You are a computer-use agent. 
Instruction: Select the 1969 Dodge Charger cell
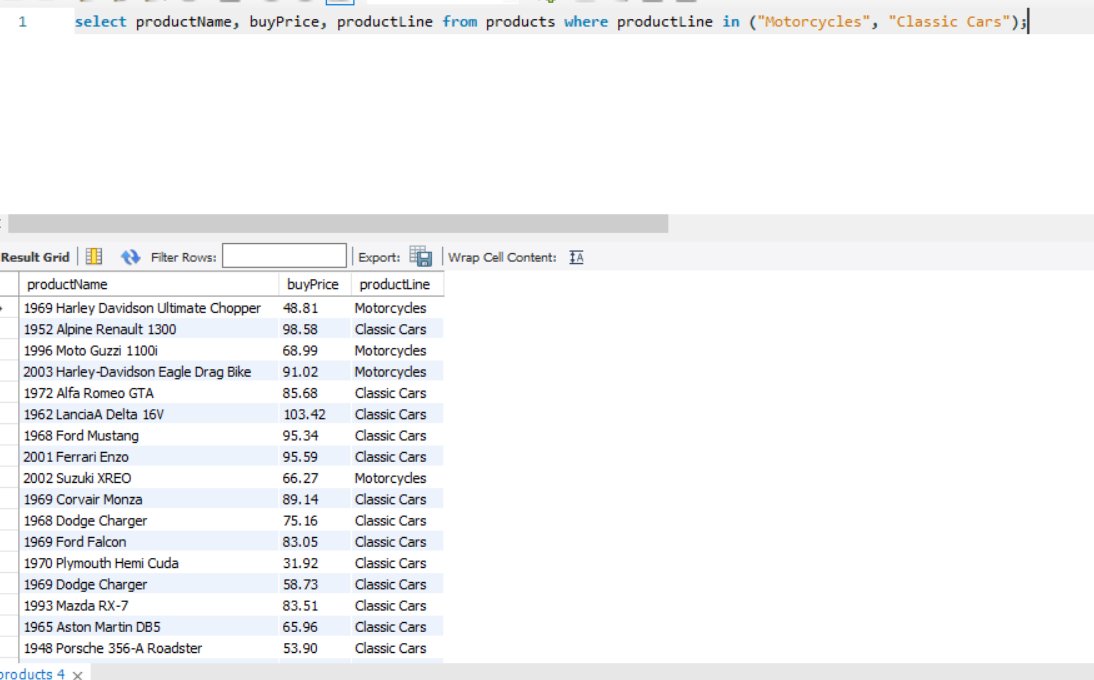click(x=149, y=584)
